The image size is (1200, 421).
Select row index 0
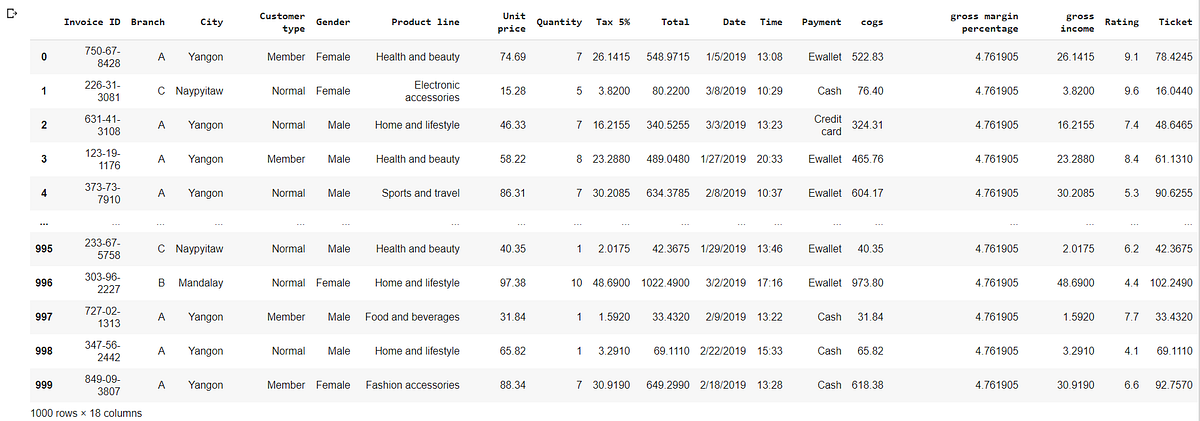[43, 58]
